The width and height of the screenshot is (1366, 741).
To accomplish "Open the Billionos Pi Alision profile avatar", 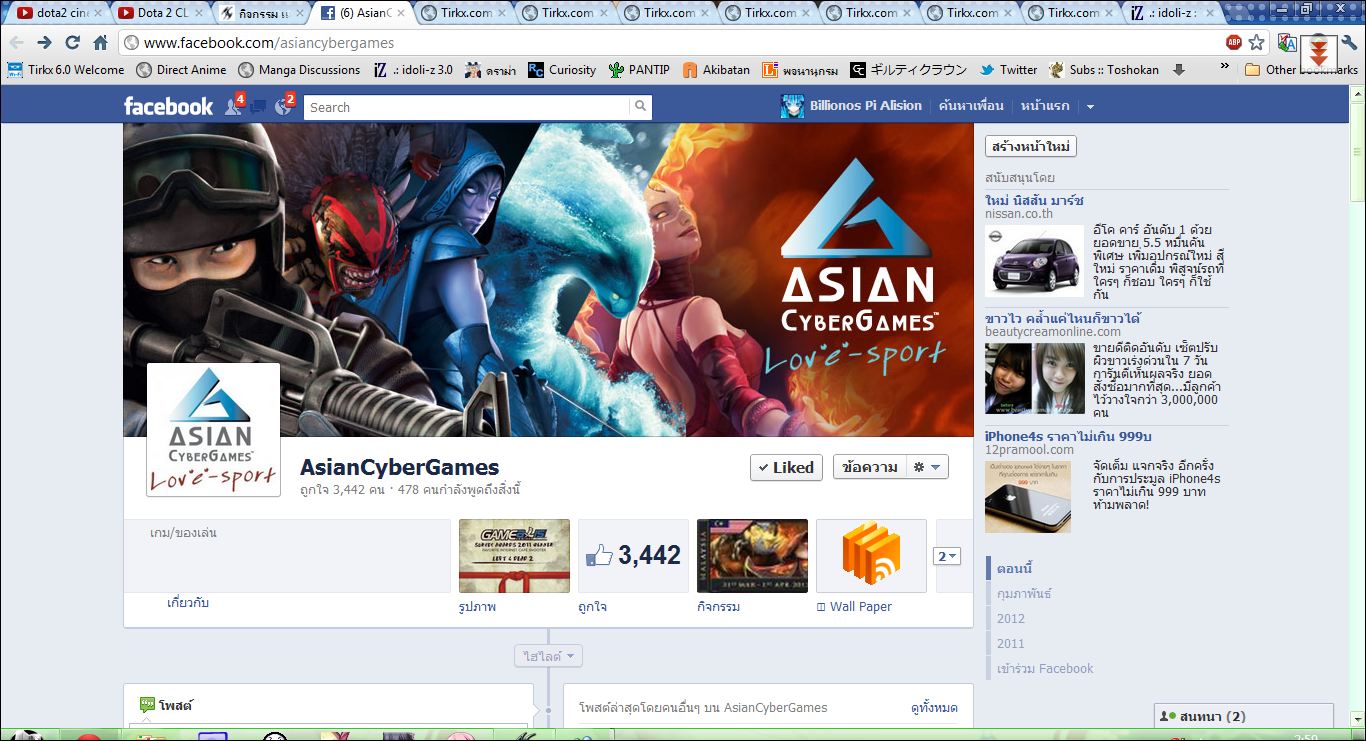I will pyautogui.click(x=792, y=106).
